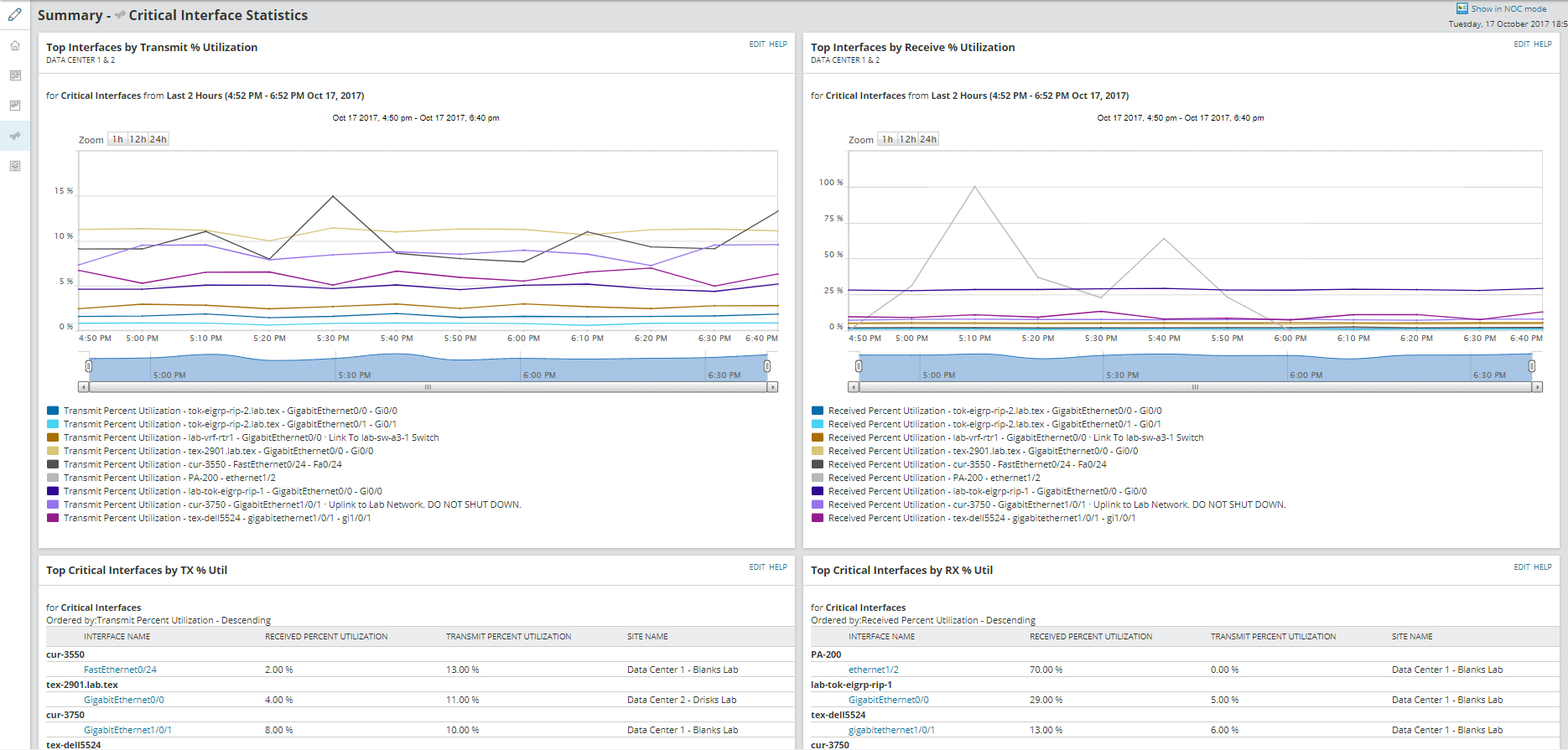The height and width of the screenshot is (750, 1568).
Task: Open GigabitEthernet0/0 interface under tex-2901.lab.tex
Action: (124, 700)
